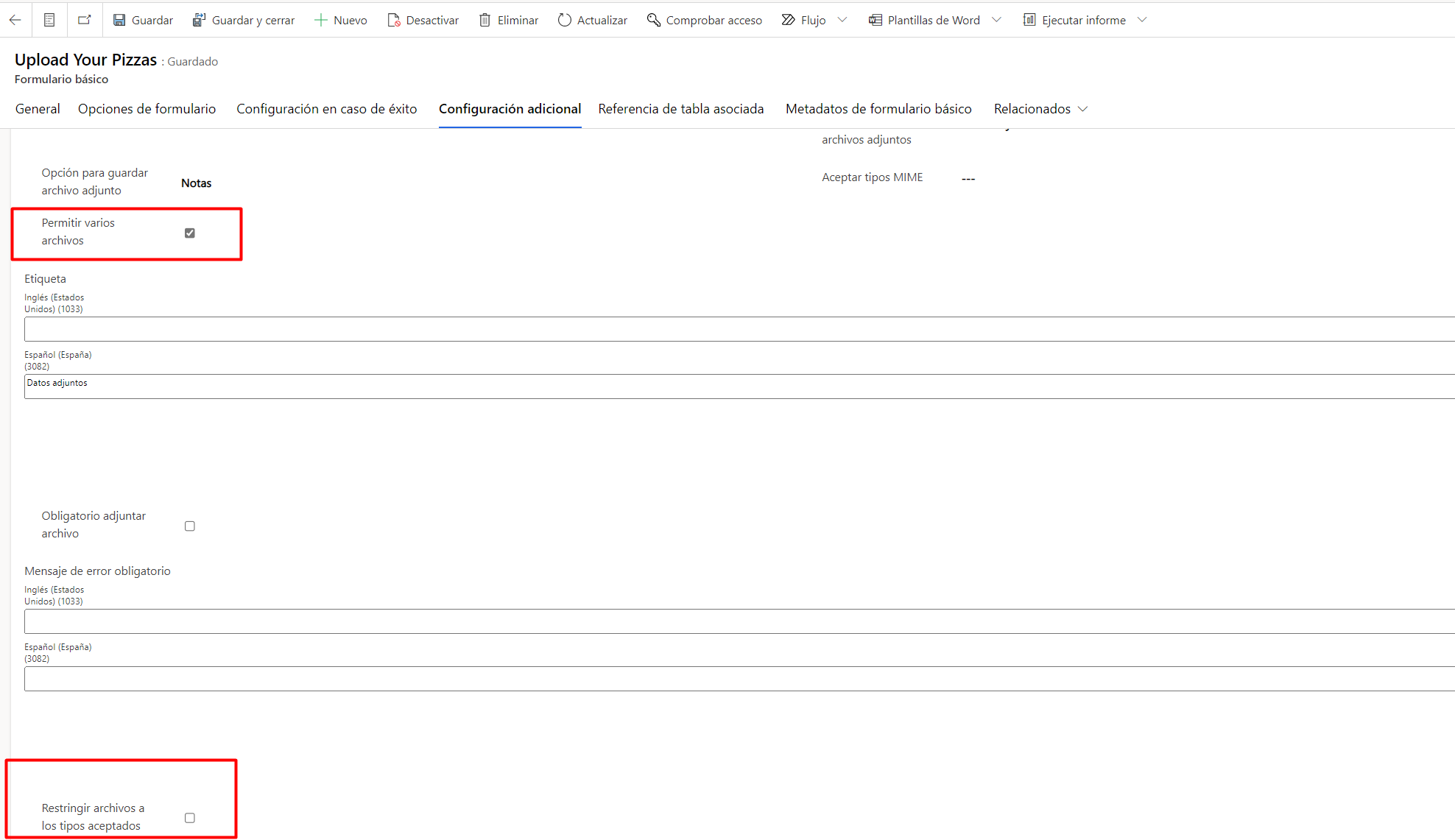
Task: Click the Guardar floppy disk icon
Action: (x=119, y=20)
